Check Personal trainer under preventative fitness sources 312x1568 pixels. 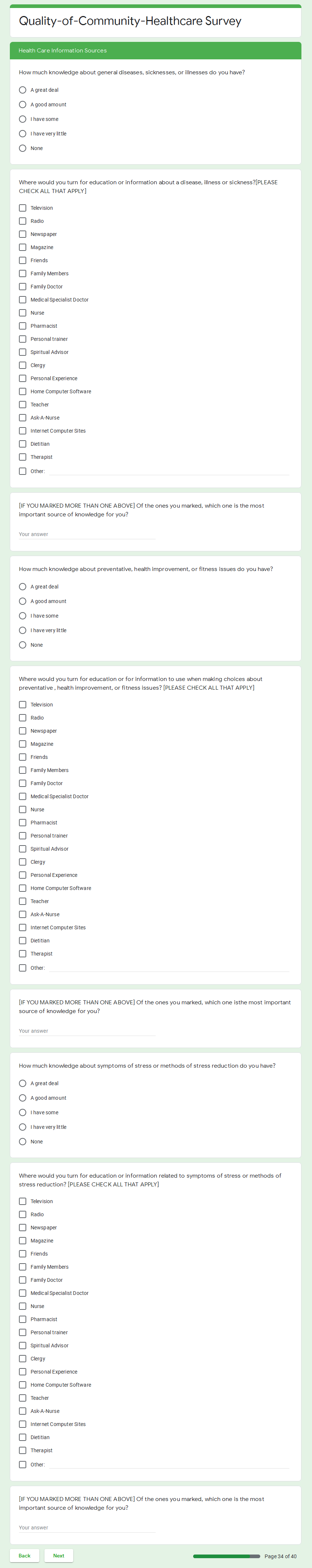coord(23,836)
